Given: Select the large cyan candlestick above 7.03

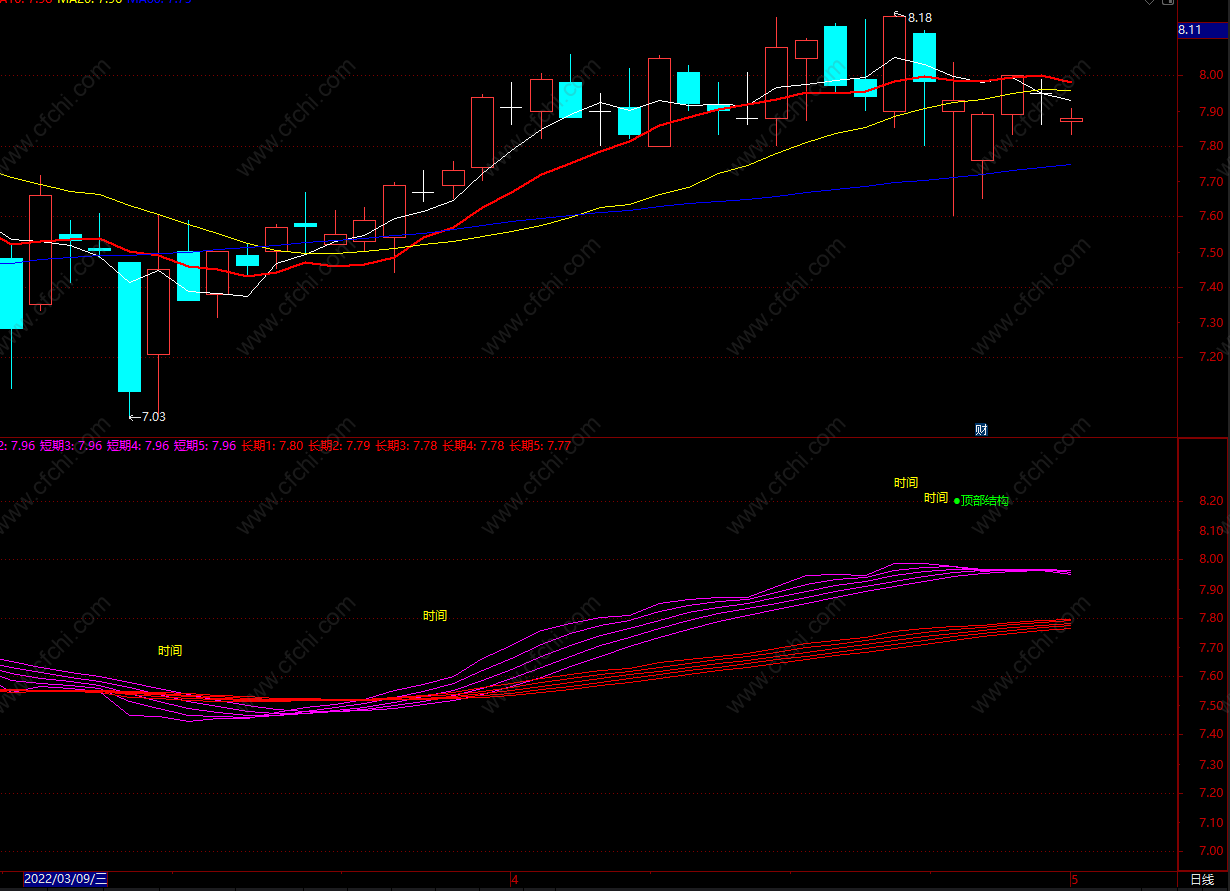Looking at the screenshot, I should click(129, 327).
